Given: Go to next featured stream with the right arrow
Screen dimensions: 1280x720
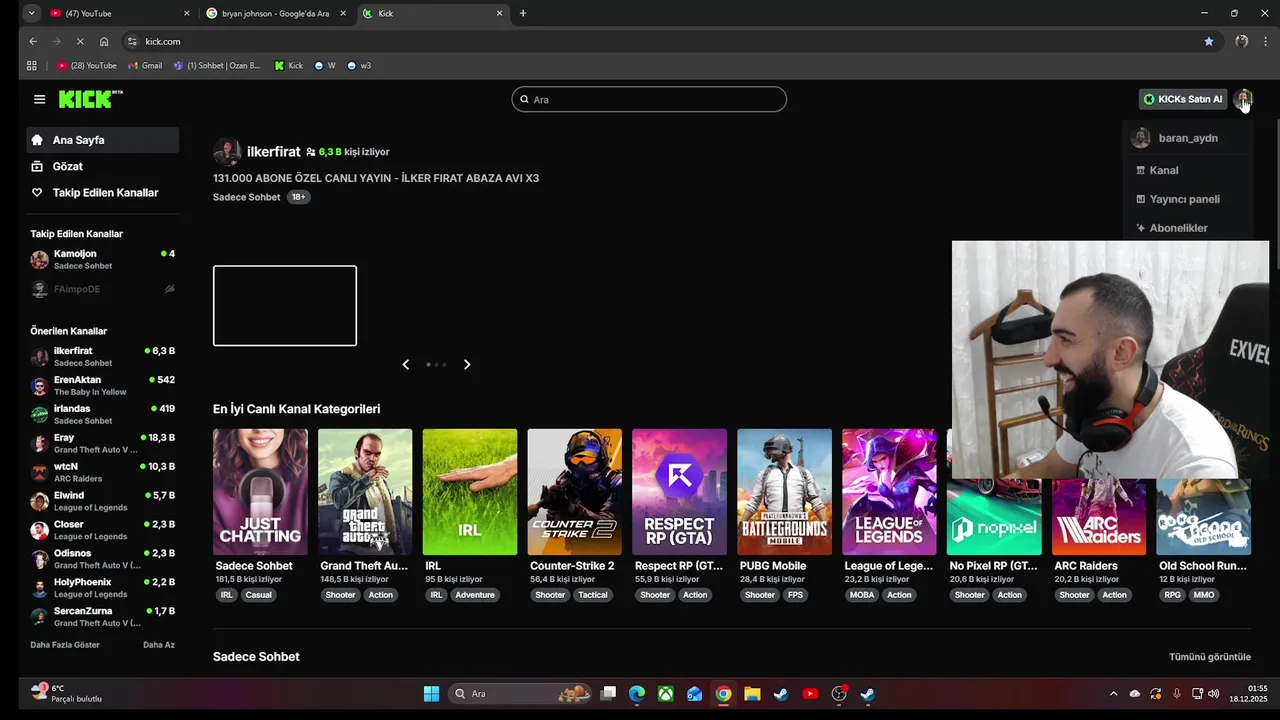Looking at the screenshot, I should pos(467,364).
